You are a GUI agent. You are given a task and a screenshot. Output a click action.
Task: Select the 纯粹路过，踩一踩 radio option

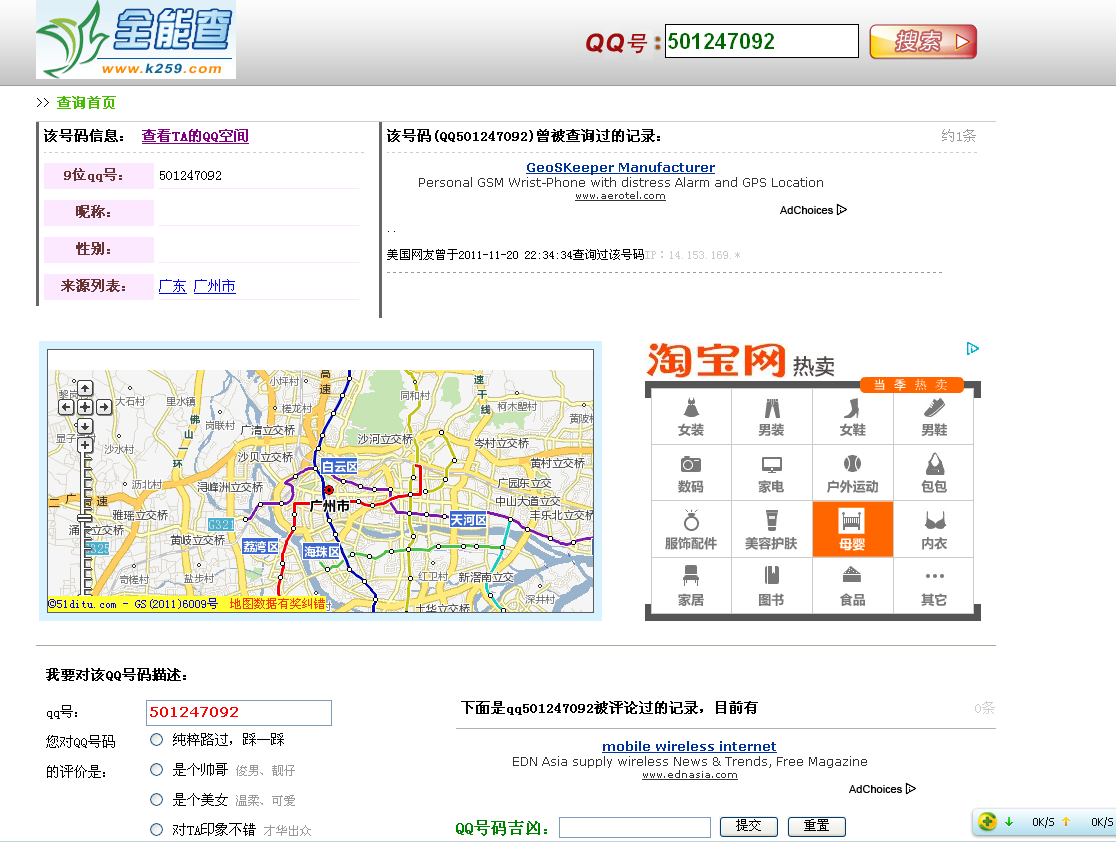[156, 740]
